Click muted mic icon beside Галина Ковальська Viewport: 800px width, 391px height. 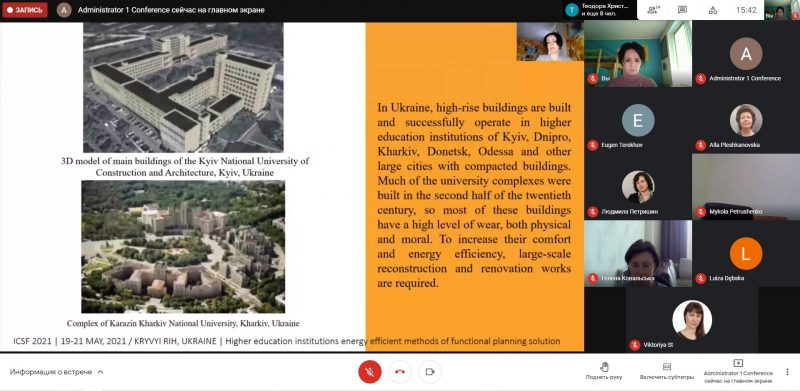[x=592, y=278]
